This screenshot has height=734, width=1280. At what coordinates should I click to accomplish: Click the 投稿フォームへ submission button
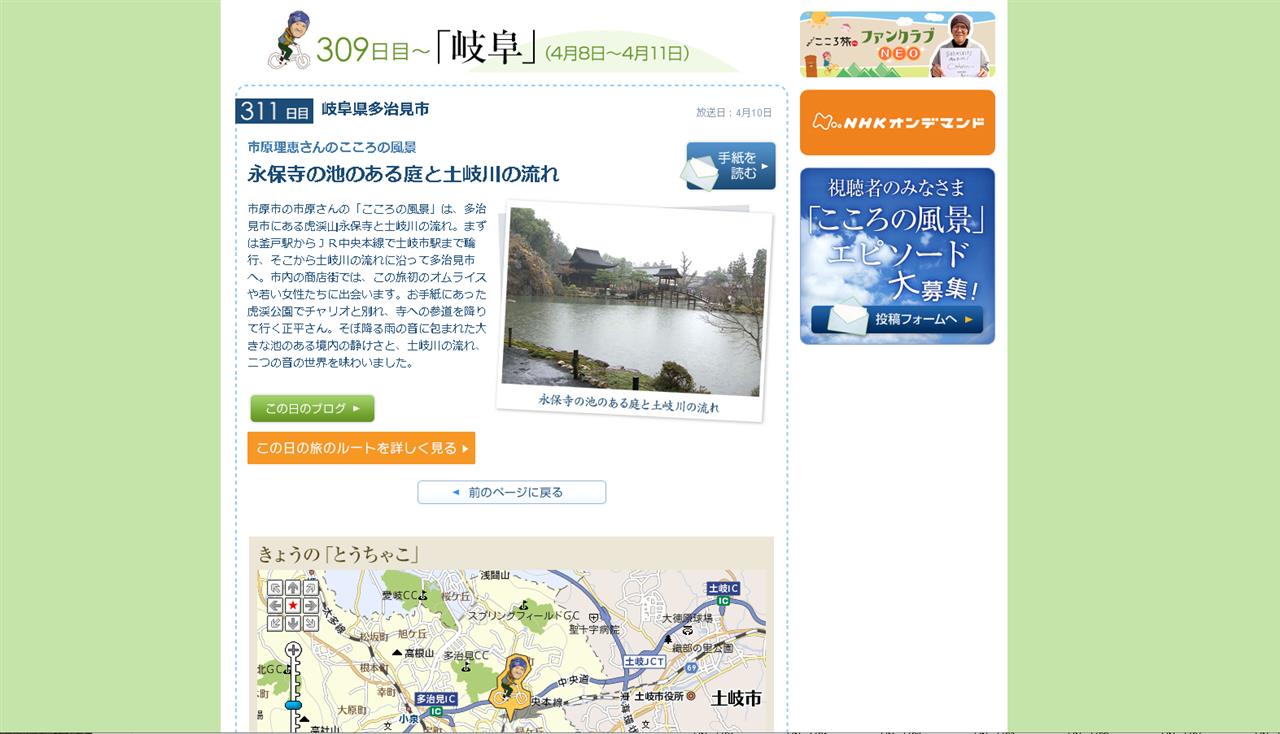tap(897, 319)
